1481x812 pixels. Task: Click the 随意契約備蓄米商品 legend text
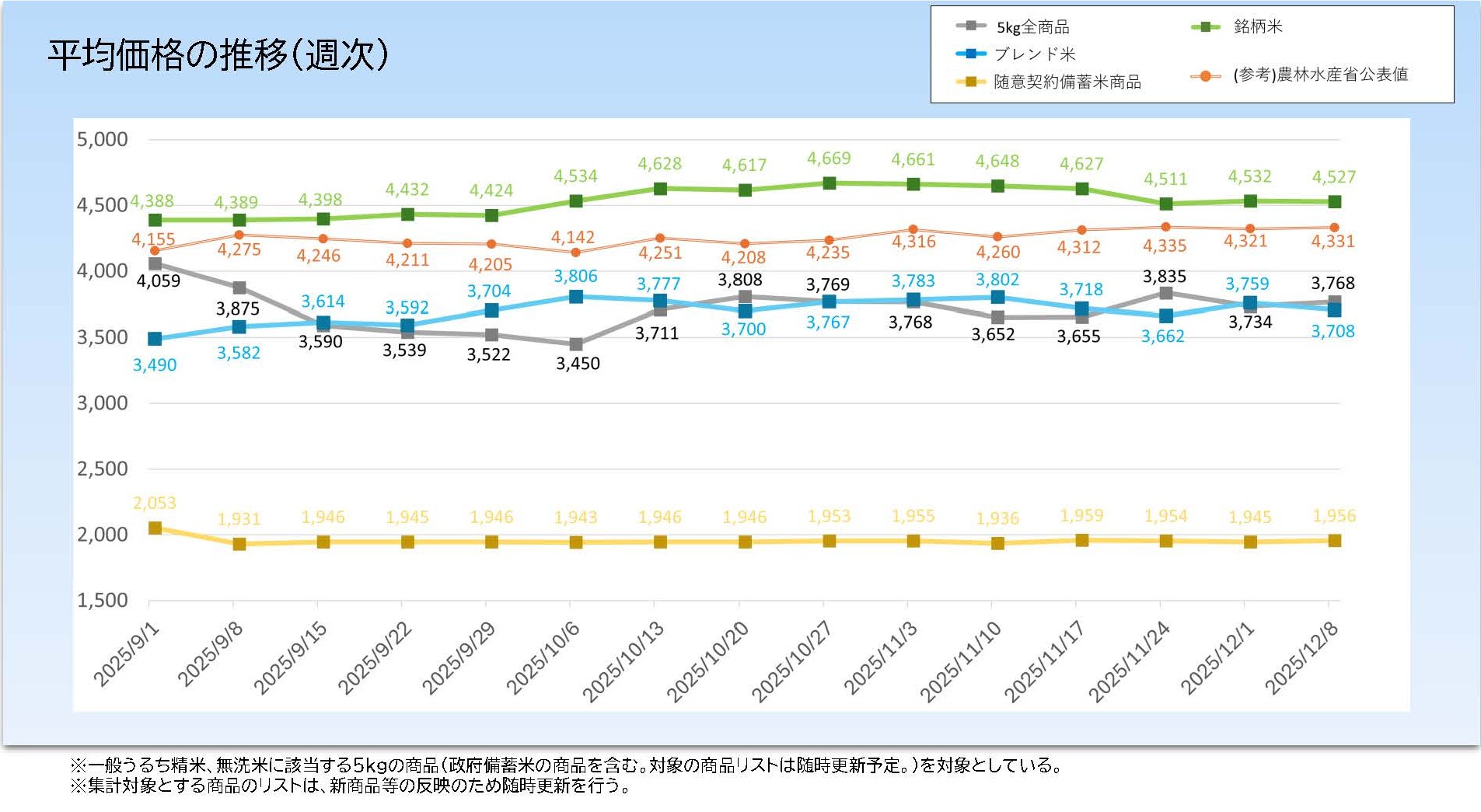point(1067,82)
